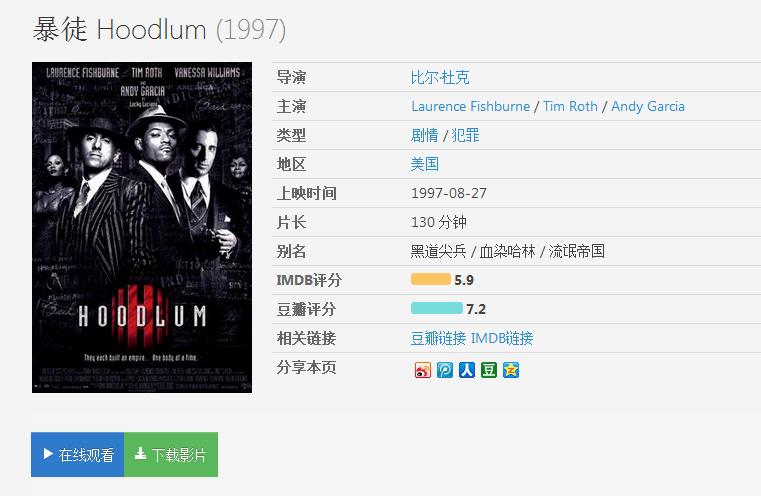Share via Tencent Weibo icon

point(445,370)
